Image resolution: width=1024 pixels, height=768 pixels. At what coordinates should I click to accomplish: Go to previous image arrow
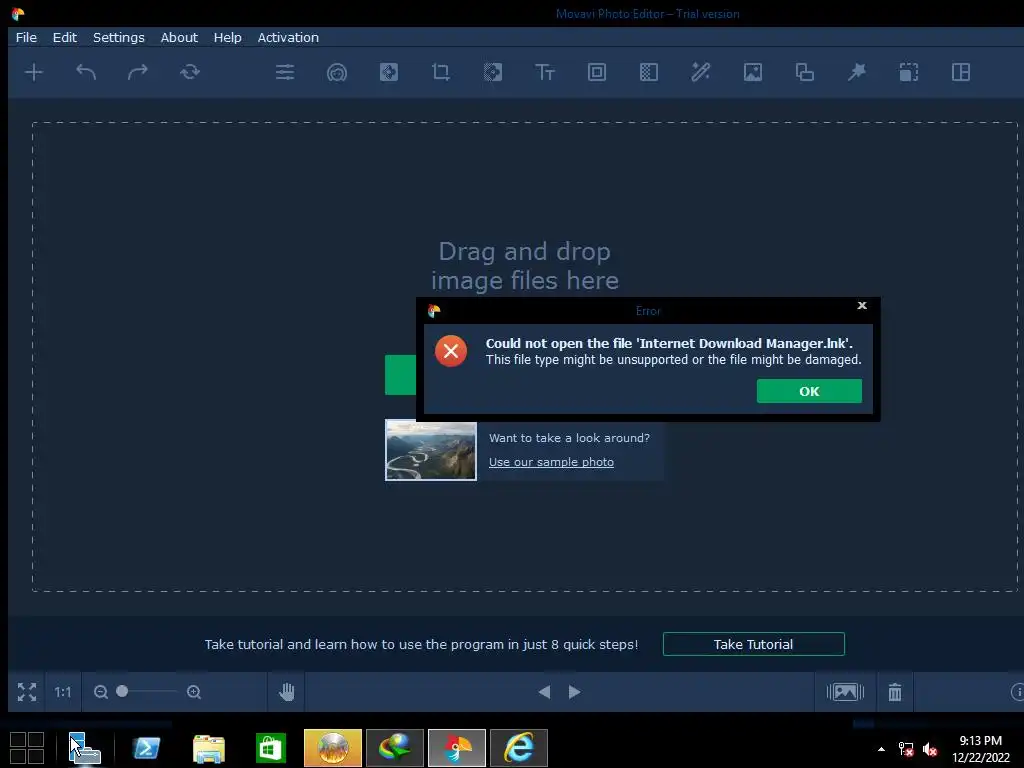[544, 692]
